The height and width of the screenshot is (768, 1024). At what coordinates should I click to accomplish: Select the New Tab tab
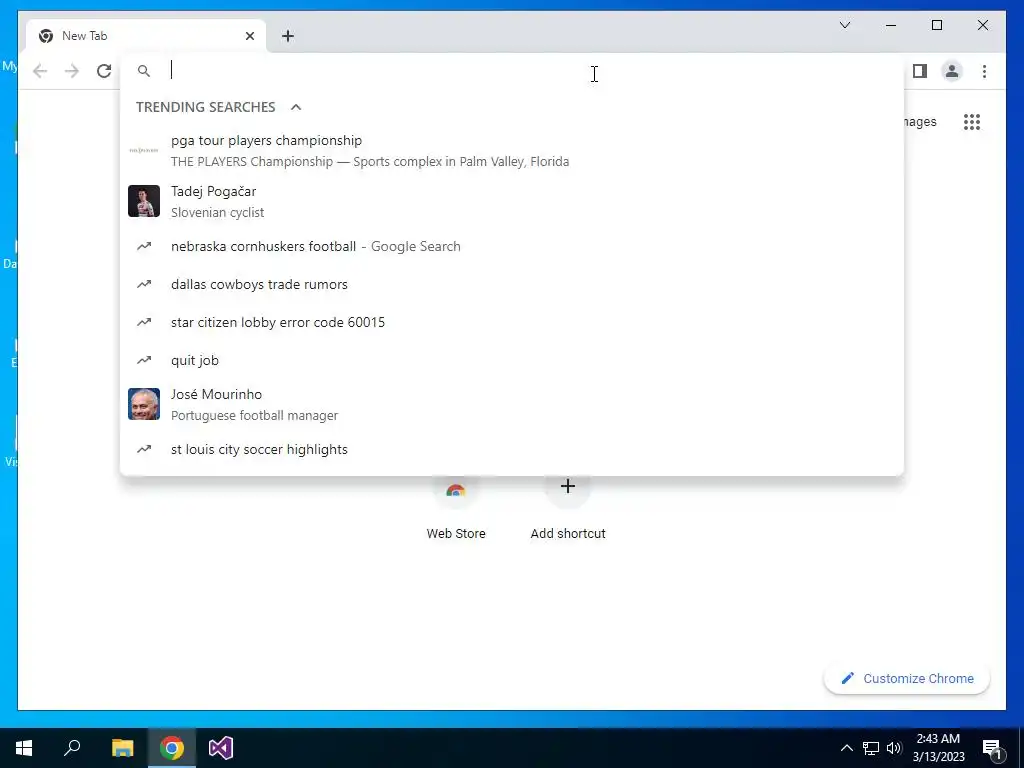(x=146, y=36)
